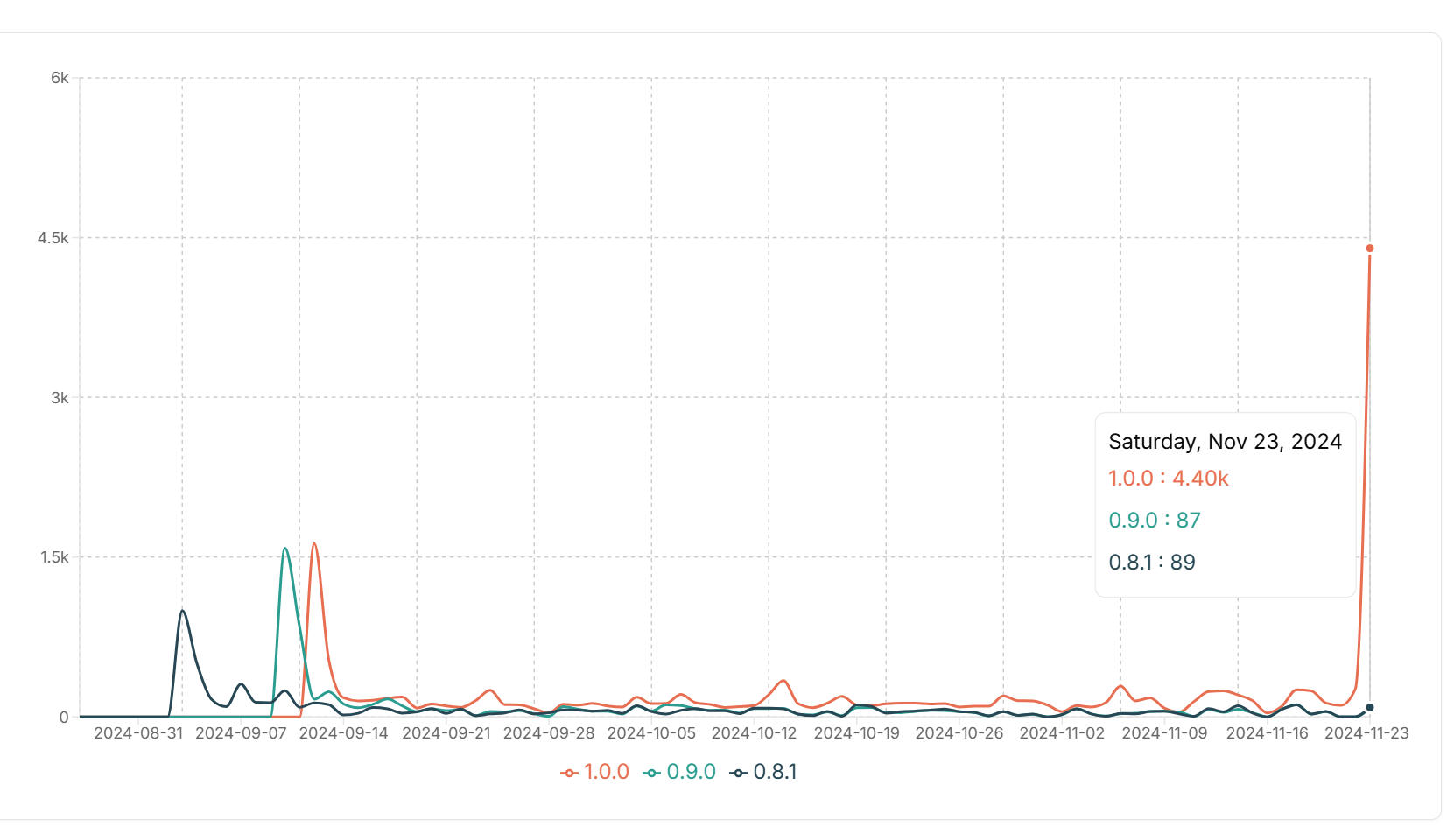Toggle the 0.8.1 legend entry

pyautogui.click(x=763, y=772)
